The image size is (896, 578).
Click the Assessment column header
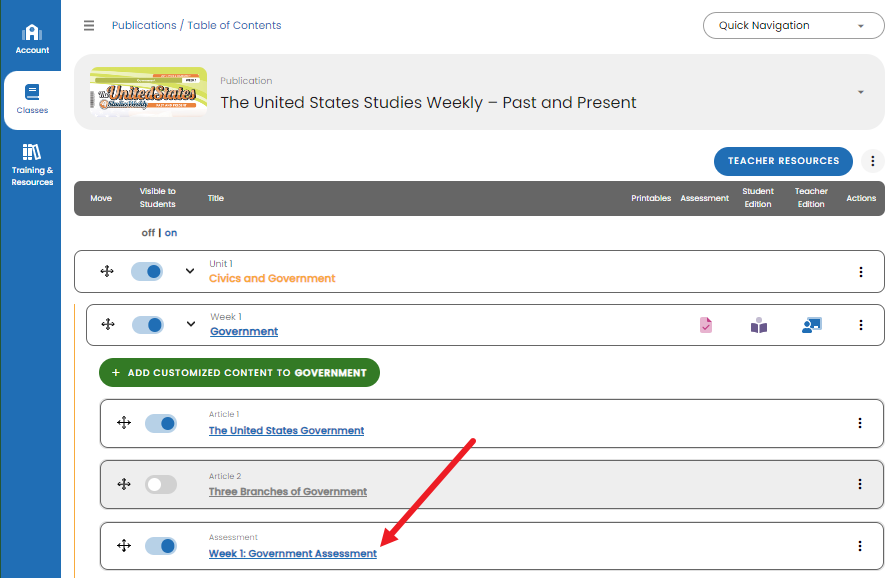coord(704,198)
